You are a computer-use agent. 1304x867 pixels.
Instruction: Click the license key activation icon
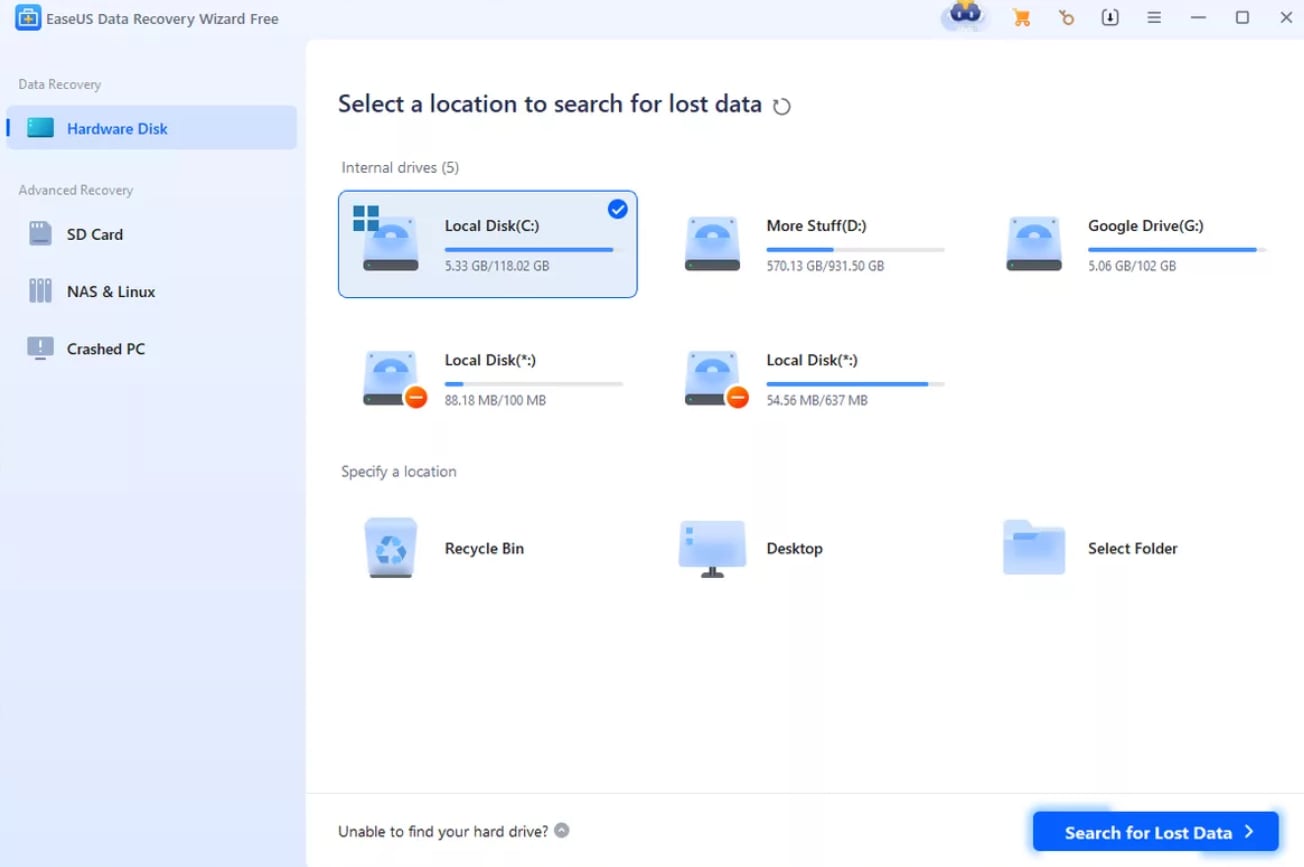[1066, 17]
